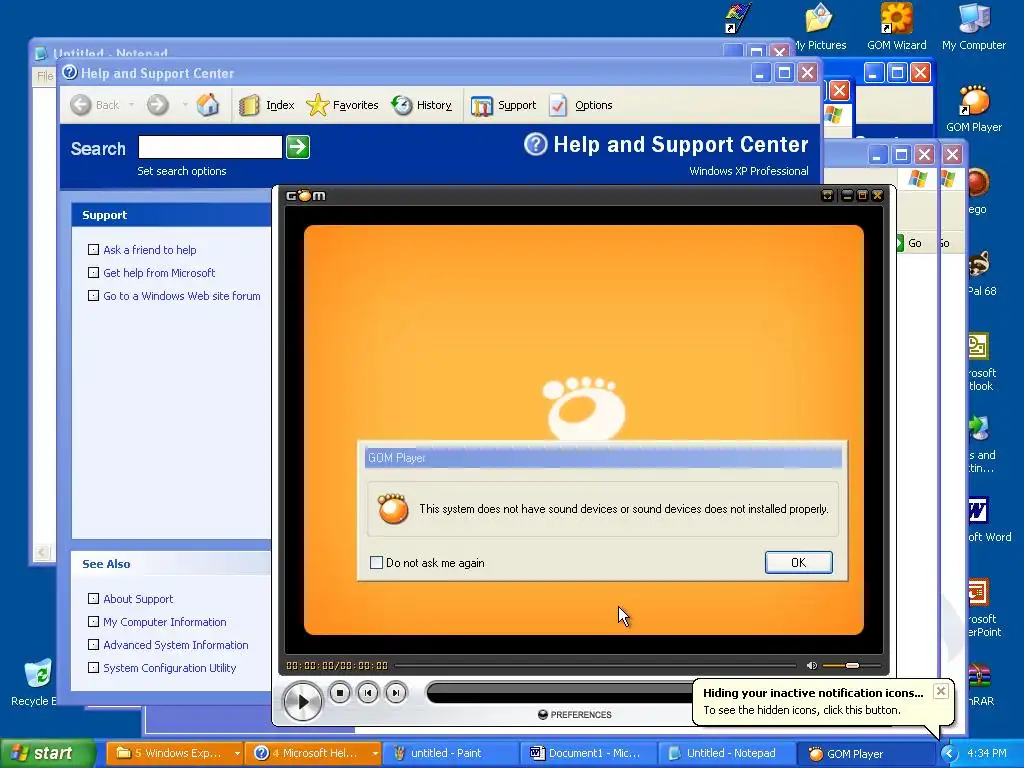Switch to untitled - Paint taskbar button
This screenshot has width=1024, height=768.
[450, 754]
